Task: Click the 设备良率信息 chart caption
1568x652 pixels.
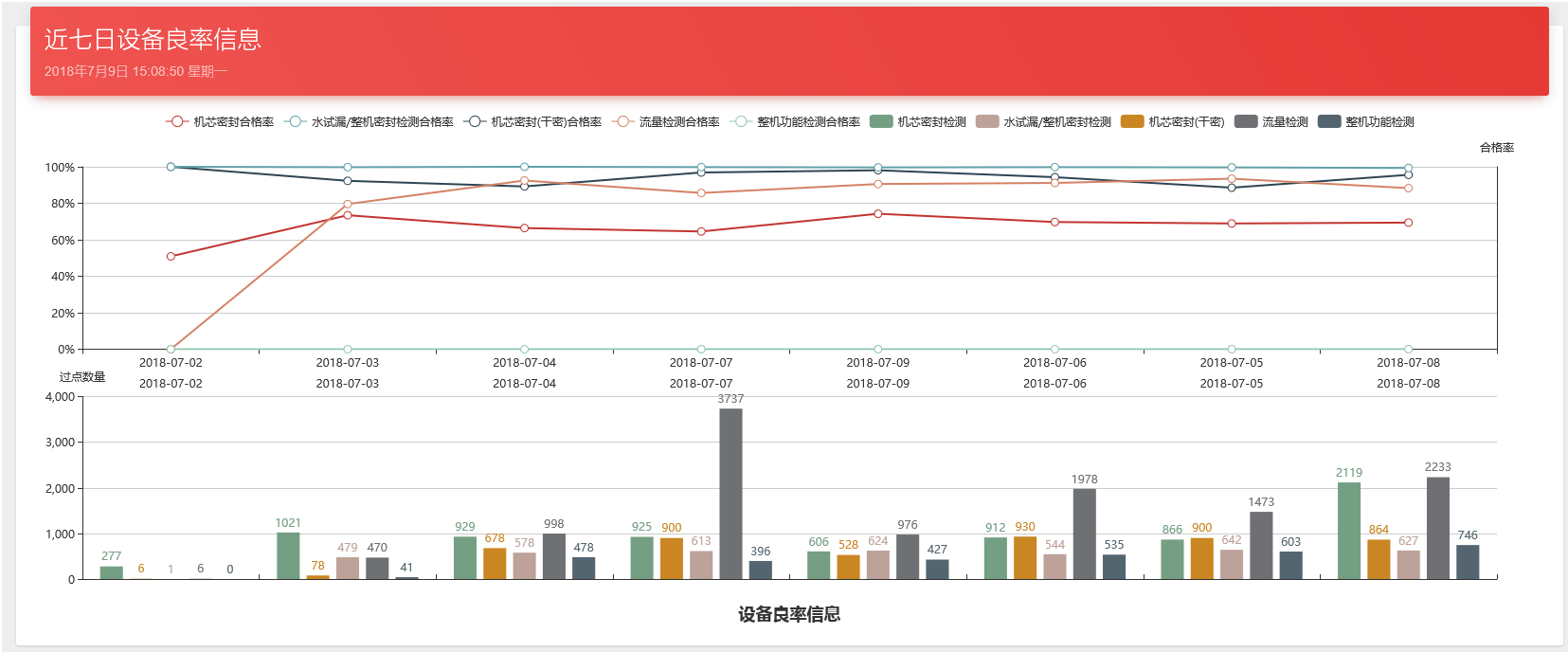Action: tap(789, 614)
